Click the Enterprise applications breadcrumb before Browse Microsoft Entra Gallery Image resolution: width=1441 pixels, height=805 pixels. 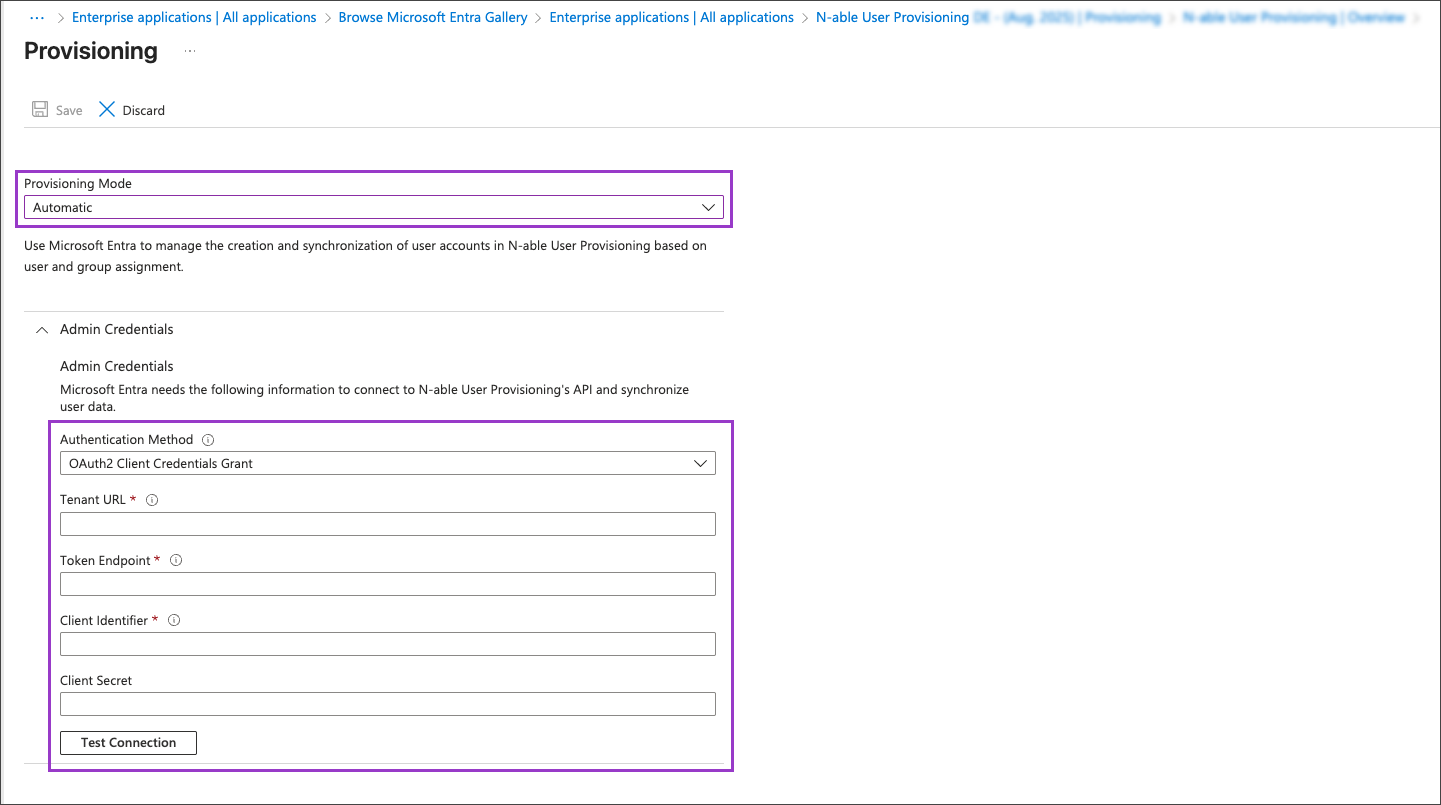tap(194, 17)
